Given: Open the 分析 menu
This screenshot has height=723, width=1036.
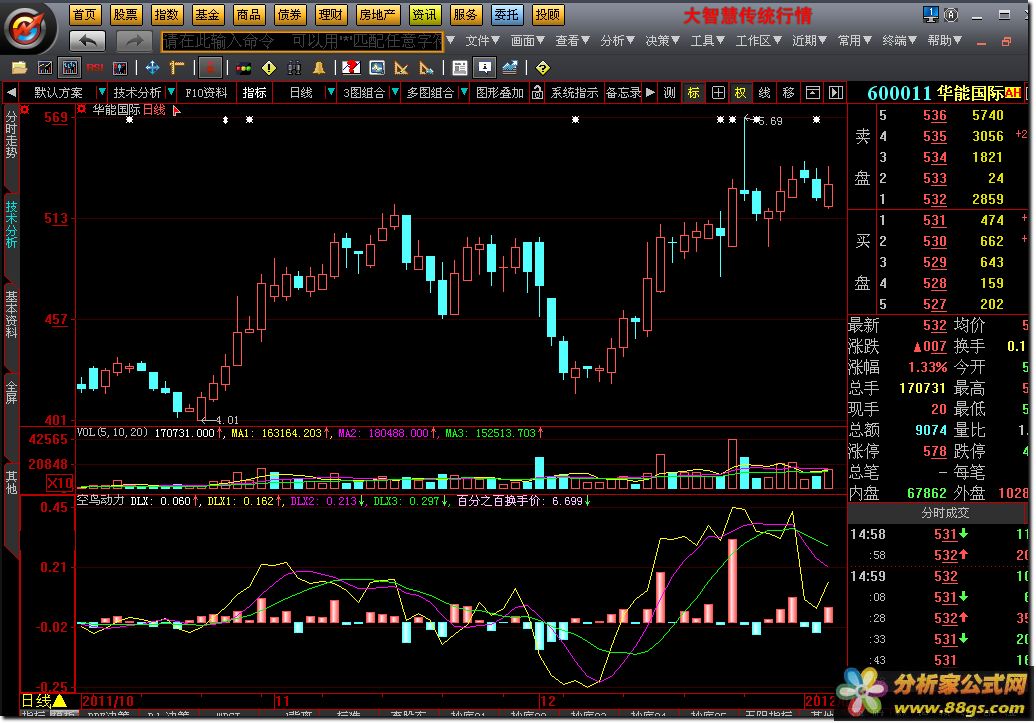Looking at the screenshot, I should coord(617,41).
